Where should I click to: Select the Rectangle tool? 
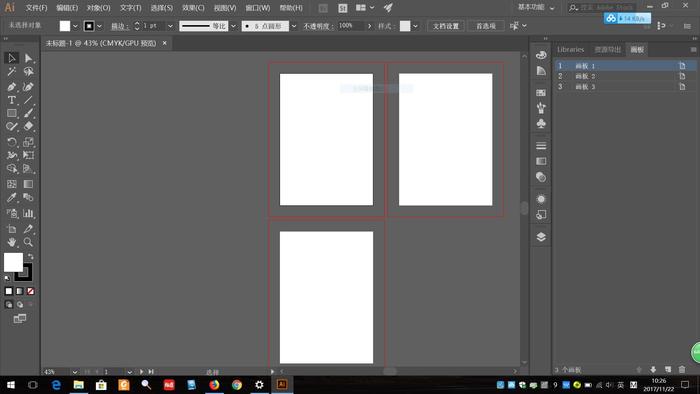pos(12,113)
